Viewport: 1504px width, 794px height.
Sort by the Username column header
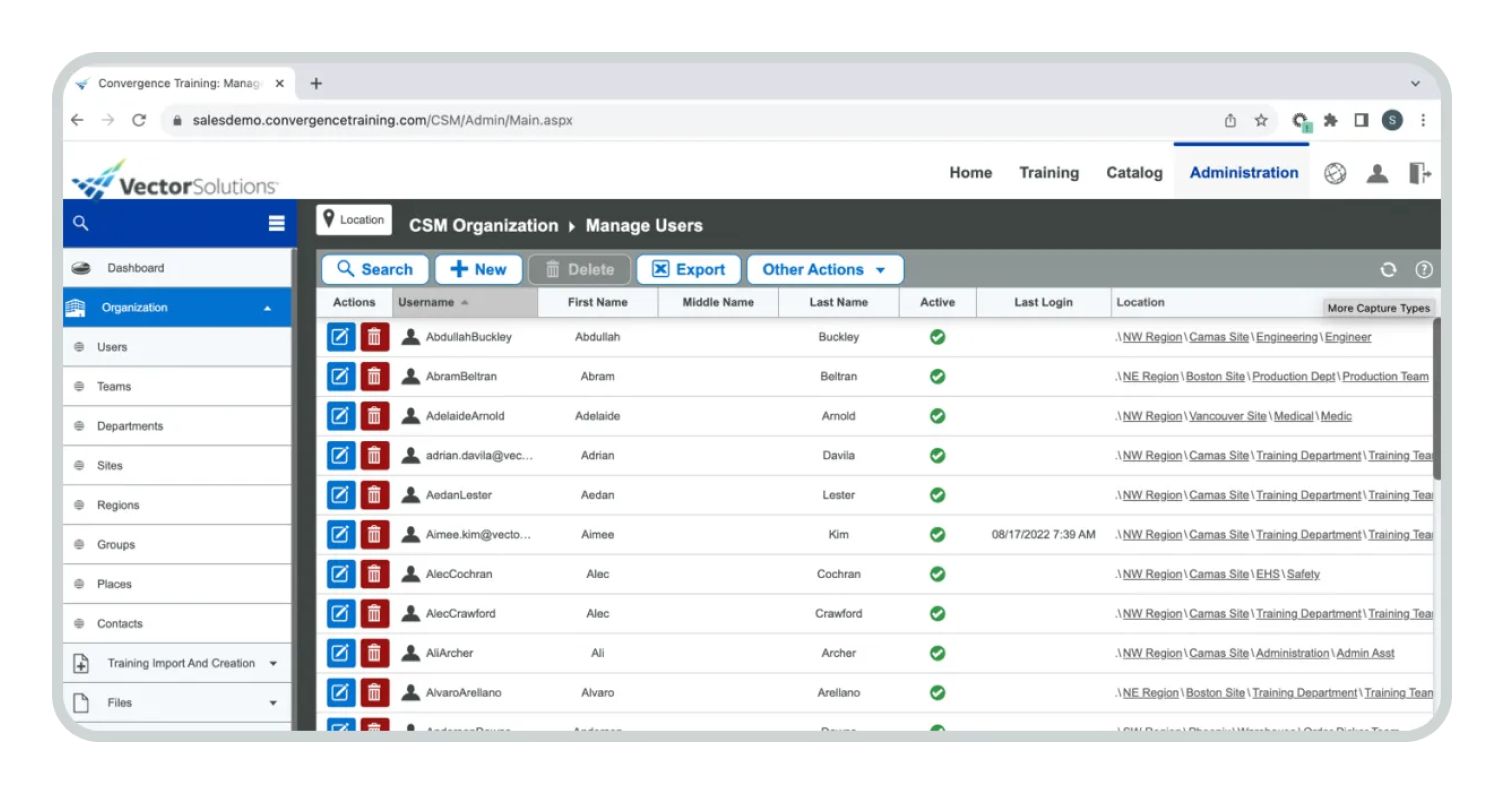click(x=465, y=302)
